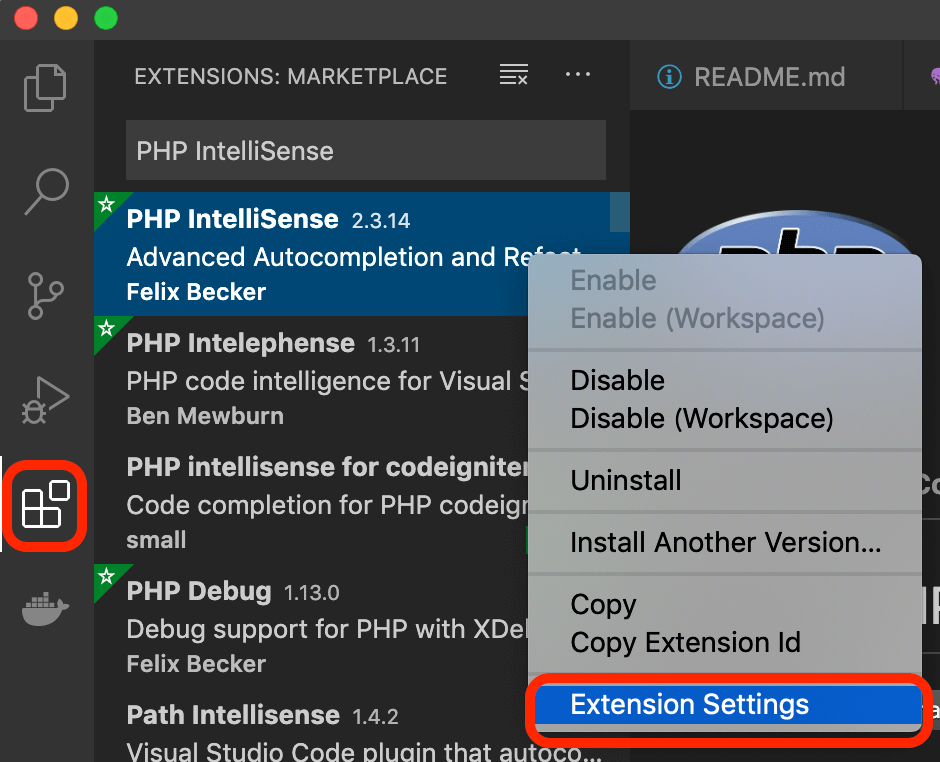Open the Explorer view in the activity bar
This screenshot has width=940, height=762.
coord(45,88)
